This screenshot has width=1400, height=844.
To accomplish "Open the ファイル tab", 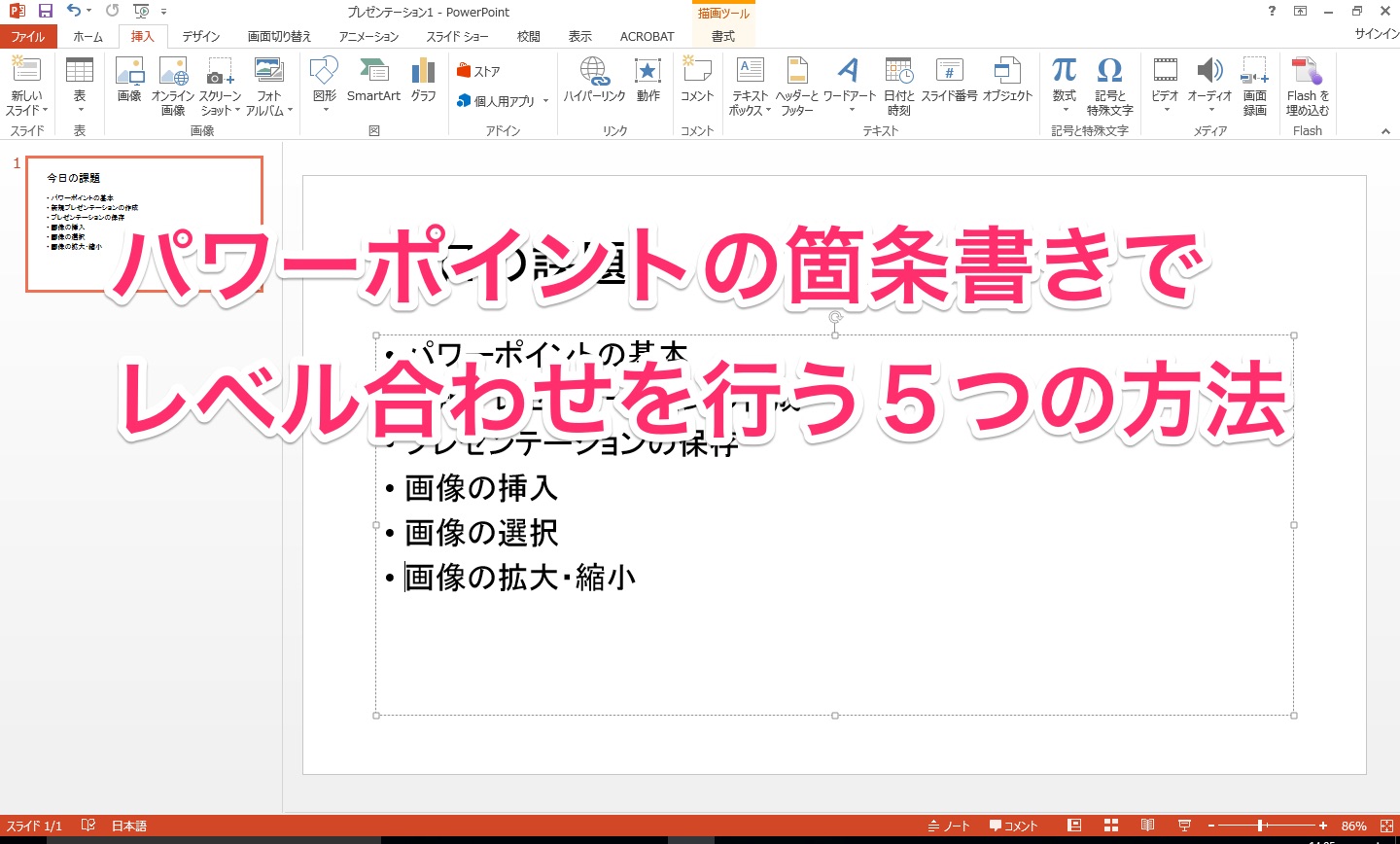I will click(28, 36).
